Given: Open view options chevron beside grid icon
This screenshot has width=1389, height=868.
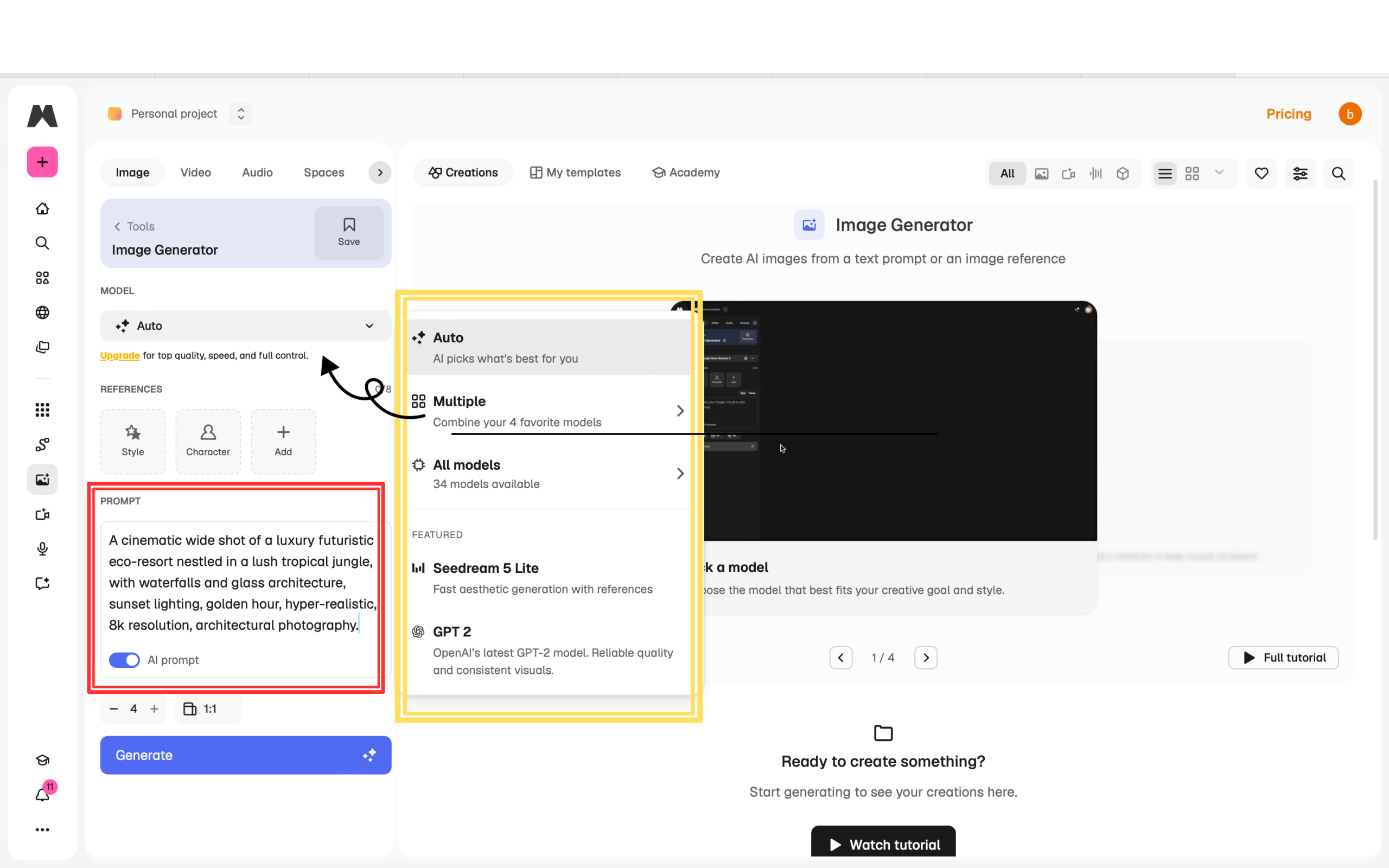Looking at the screenshot, I should (x=1219, y=172).
